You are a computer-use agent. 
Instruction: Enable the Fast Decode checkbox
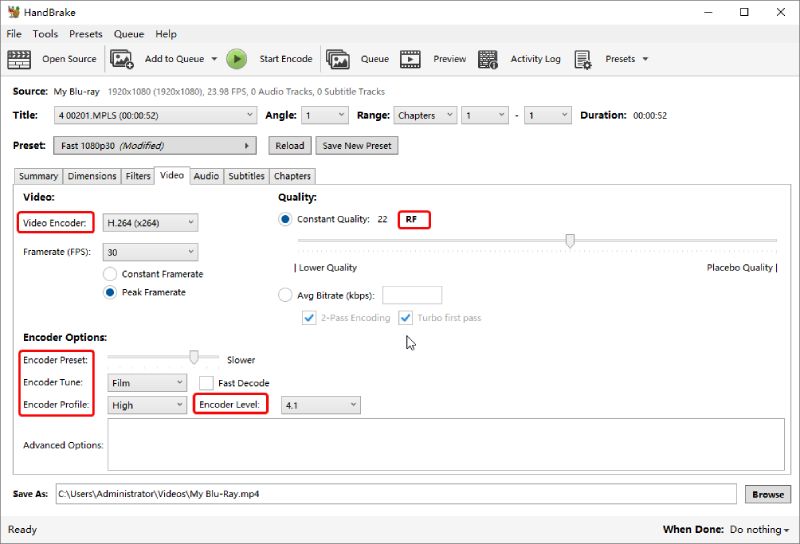[206, 383]
